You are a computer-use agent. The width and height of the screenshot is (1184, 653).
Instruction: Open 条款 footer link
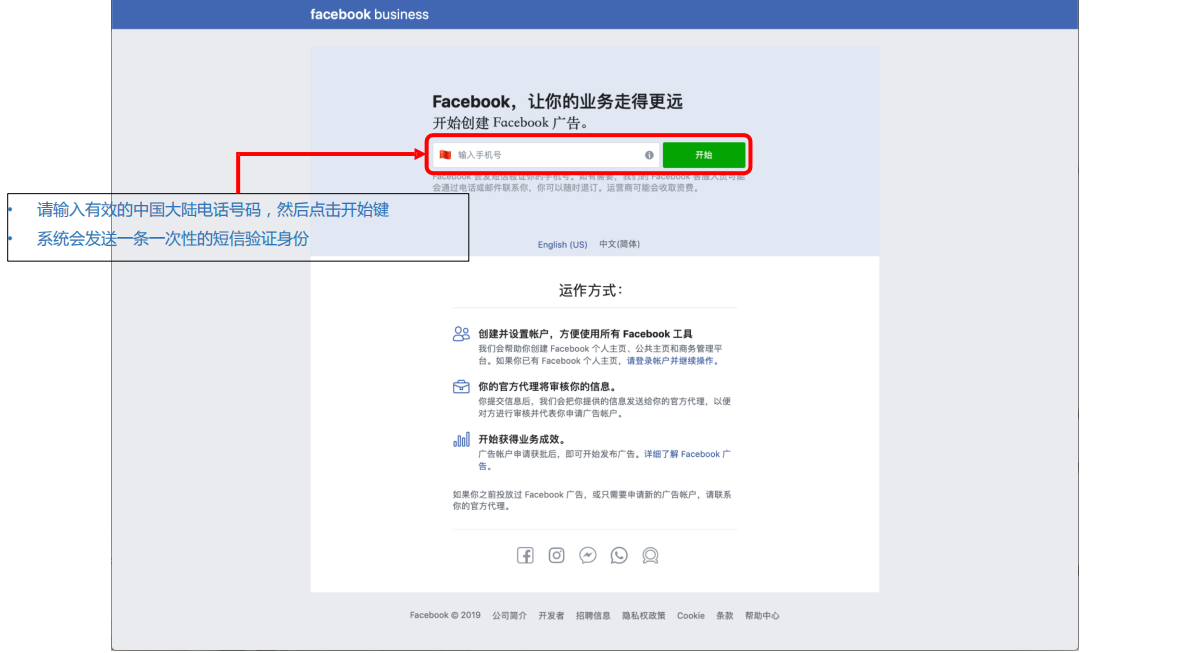click(x=725, y=616)
